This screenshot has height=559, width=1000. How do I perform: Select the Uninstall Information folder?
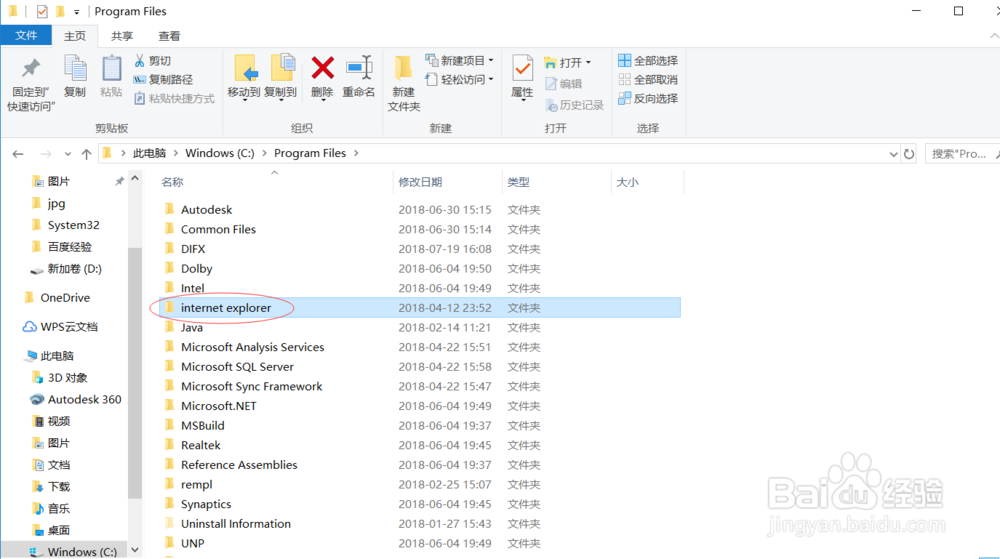420,524
